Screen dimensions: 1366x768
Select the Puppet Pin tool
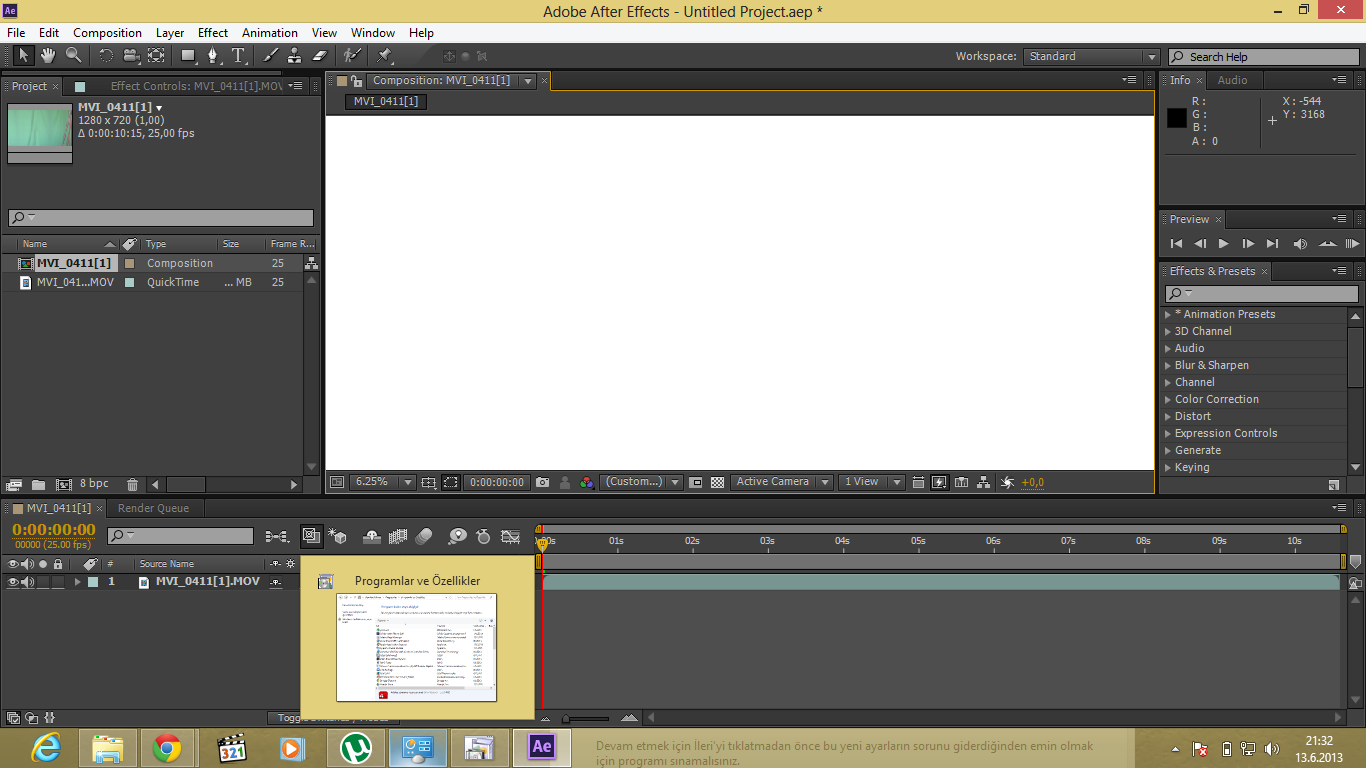click(385, 56)
